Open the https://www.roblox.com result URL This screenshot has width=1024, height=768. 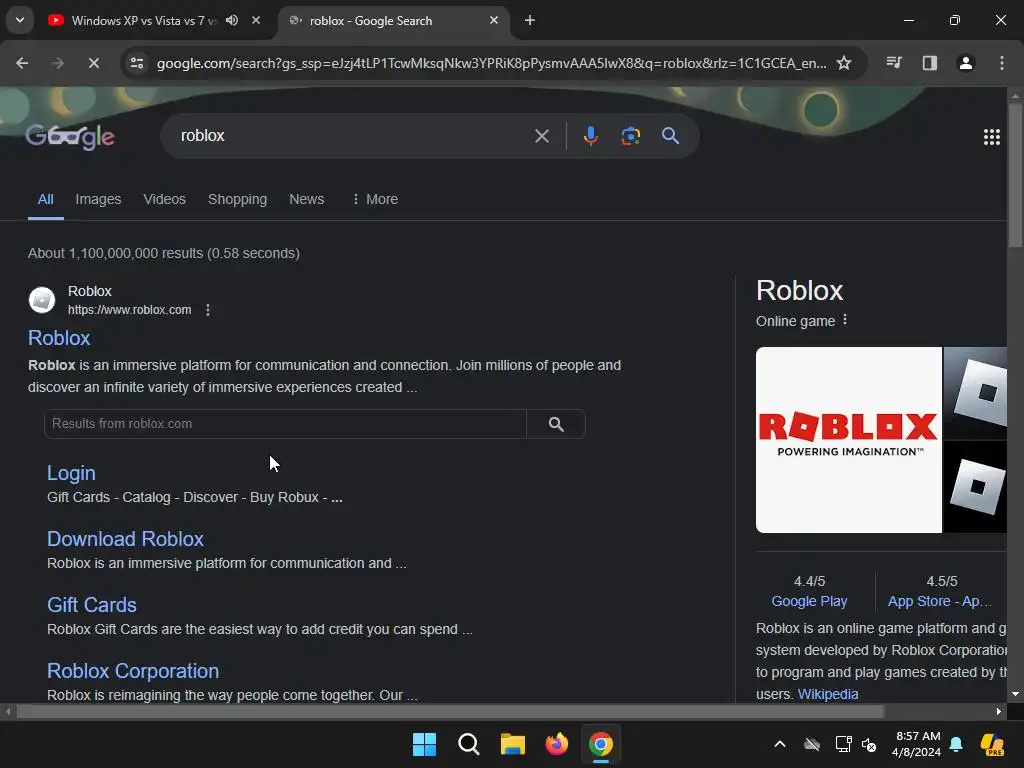coord(129,310)
